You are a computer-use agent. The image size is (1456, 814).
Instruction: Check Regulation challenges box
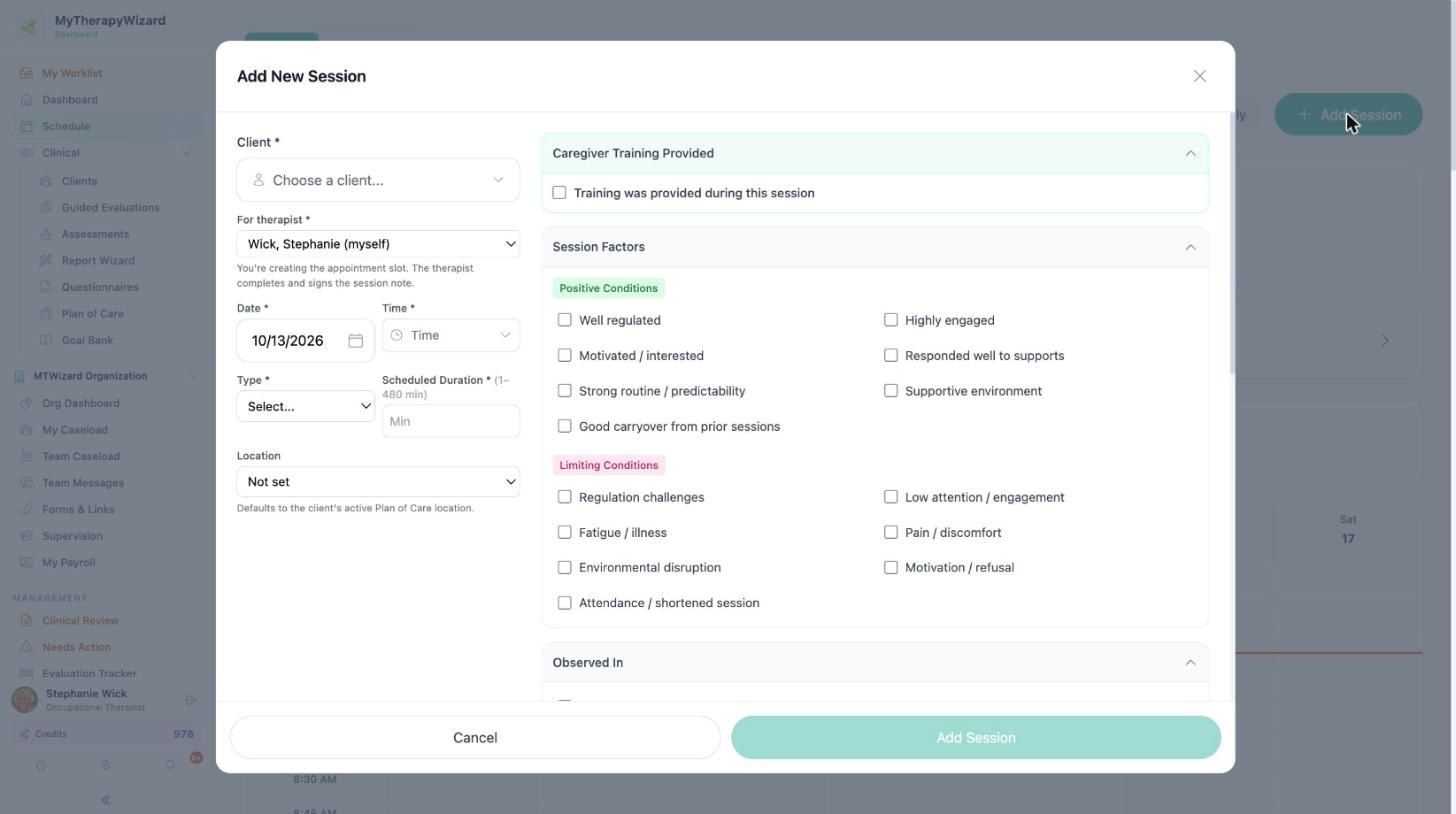click(565, 497)
